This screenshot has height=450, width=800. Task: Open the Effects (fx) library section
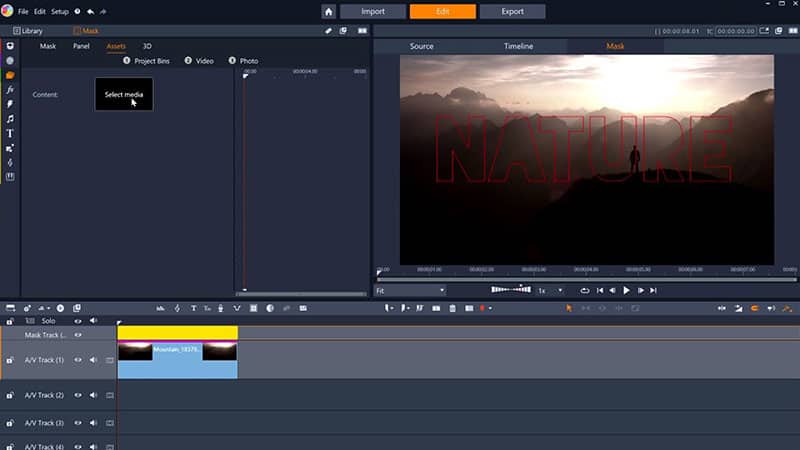click(x=10, y=89)
